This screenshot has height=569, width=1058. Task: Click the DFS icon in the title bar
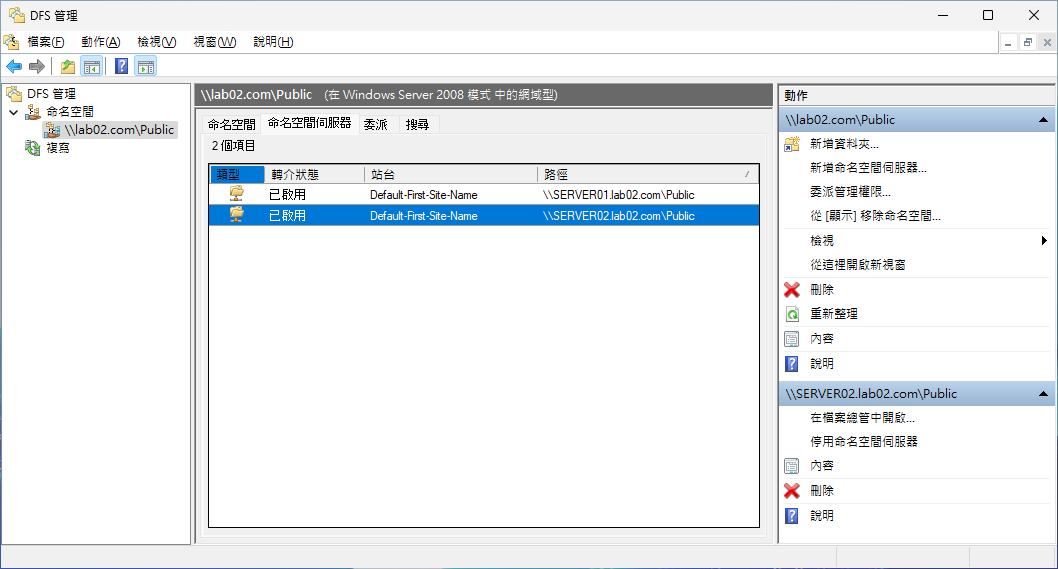17,15
